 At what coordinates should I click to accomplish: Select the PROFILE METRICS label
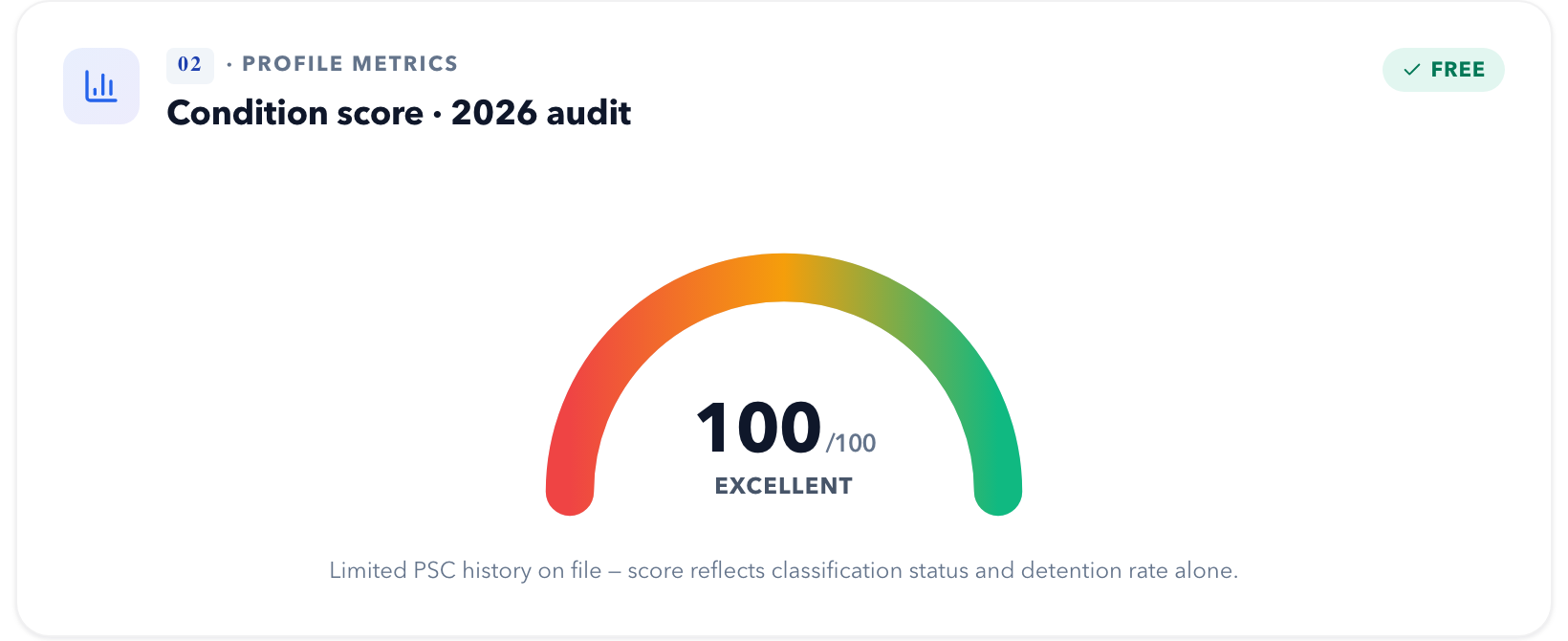click(350, 64)
